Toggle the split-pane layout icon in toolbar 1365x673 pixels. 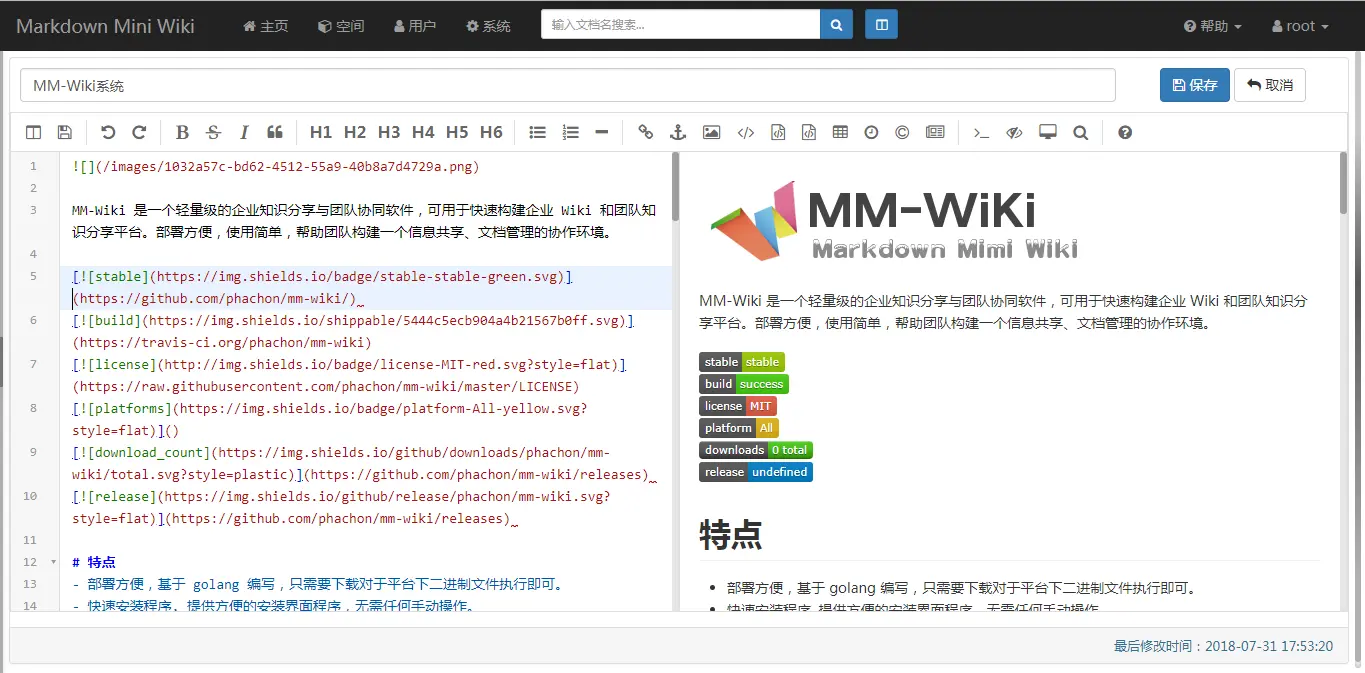pos(34,132)
